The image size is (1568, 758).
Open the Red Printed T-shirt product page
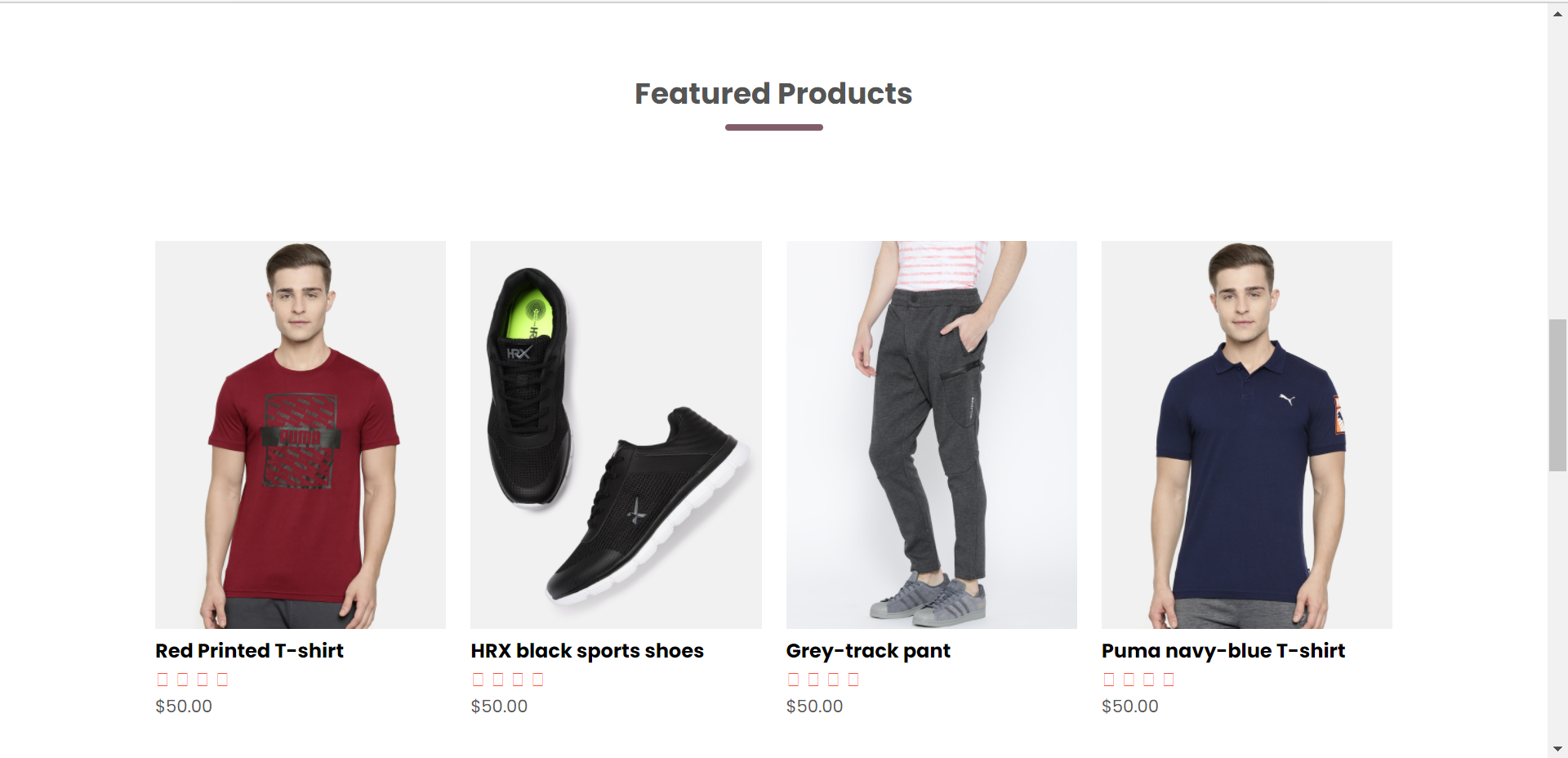(249, 651)
